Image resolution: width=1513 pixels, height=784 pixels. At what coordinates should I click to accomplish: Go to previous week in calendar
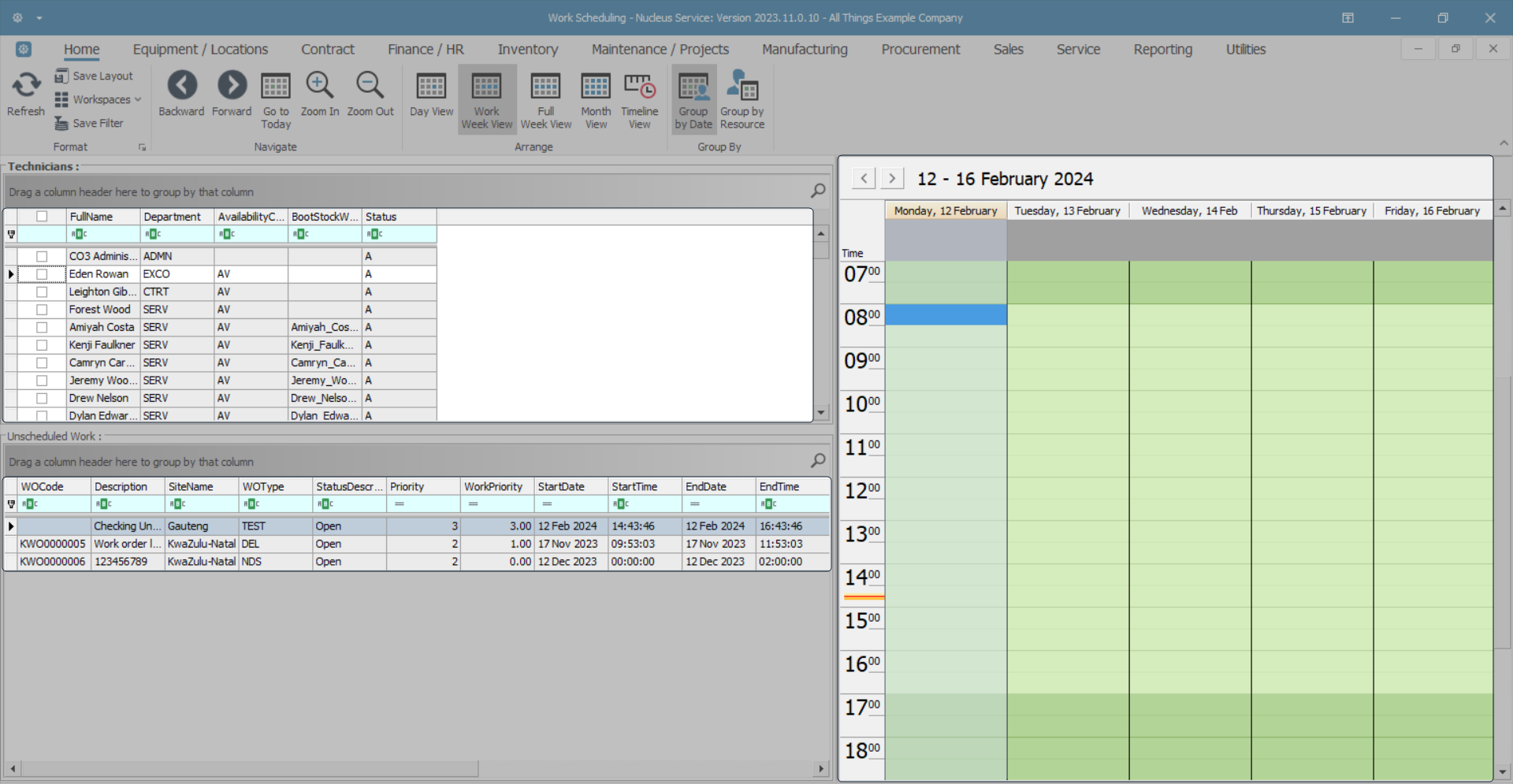point(864,178)
